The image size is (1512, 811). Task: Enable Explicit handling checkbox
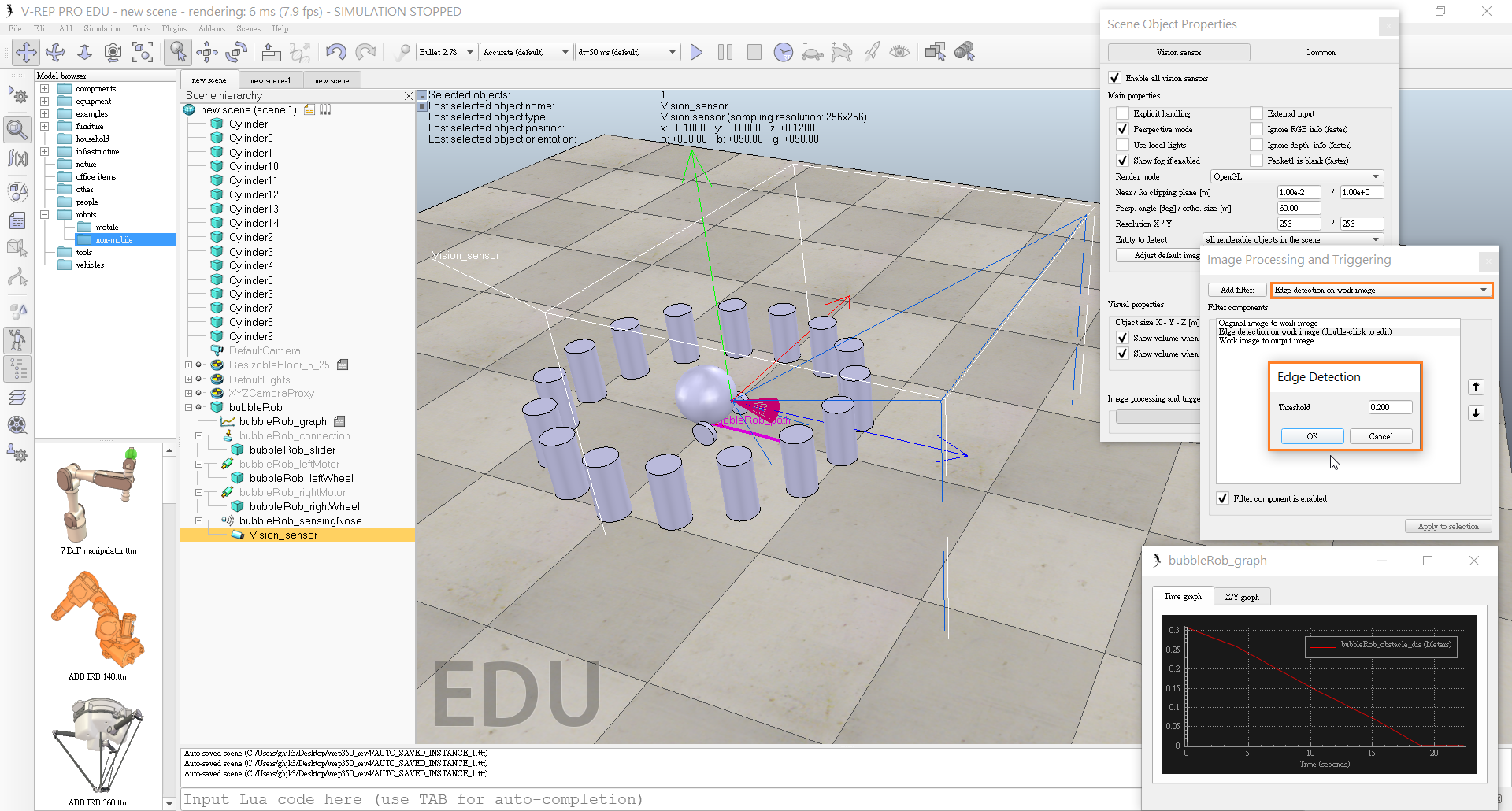click(1122, 113)
